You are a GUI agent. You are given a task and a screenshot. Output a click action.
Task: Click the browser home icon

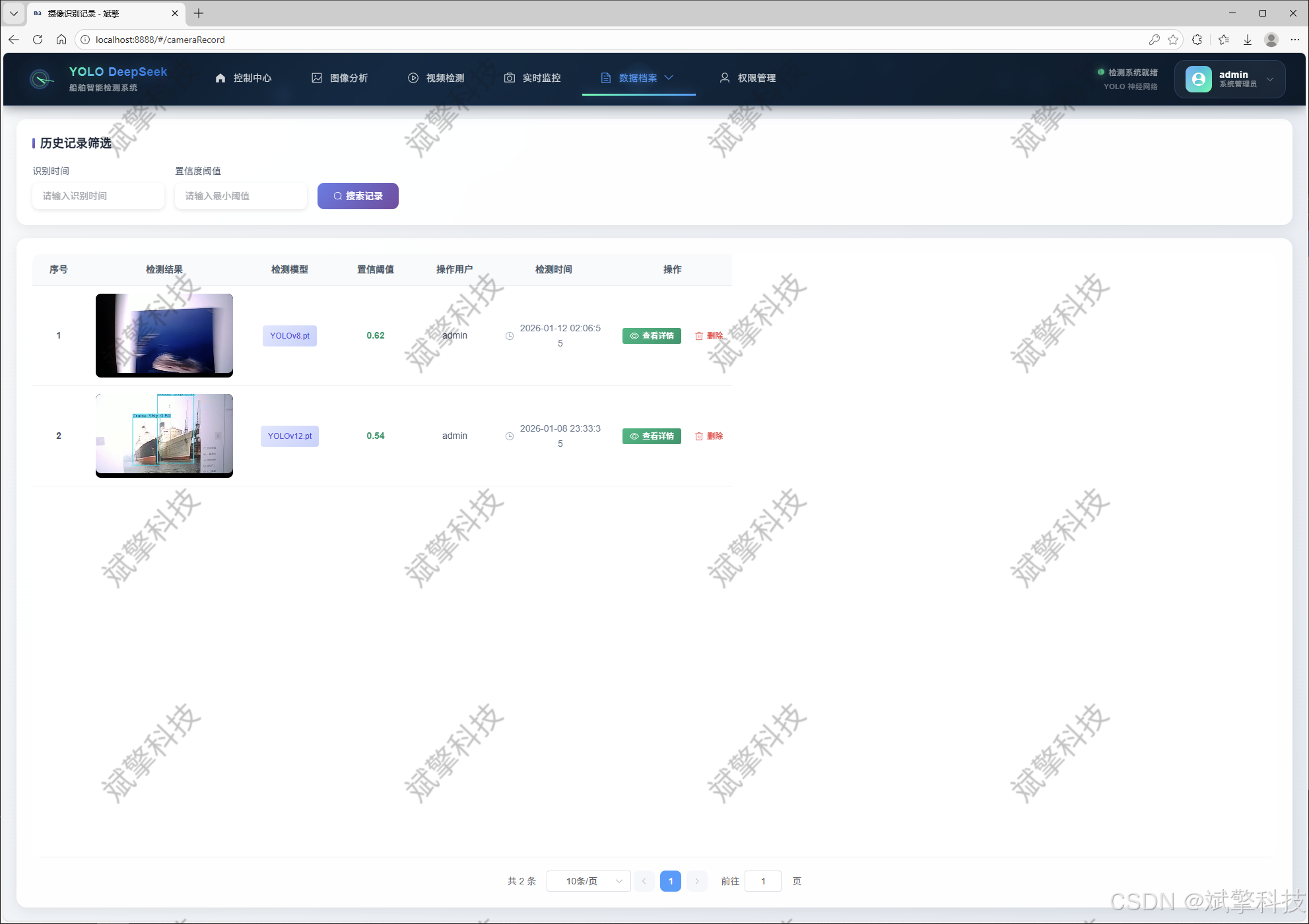click(x=61, y=40)
